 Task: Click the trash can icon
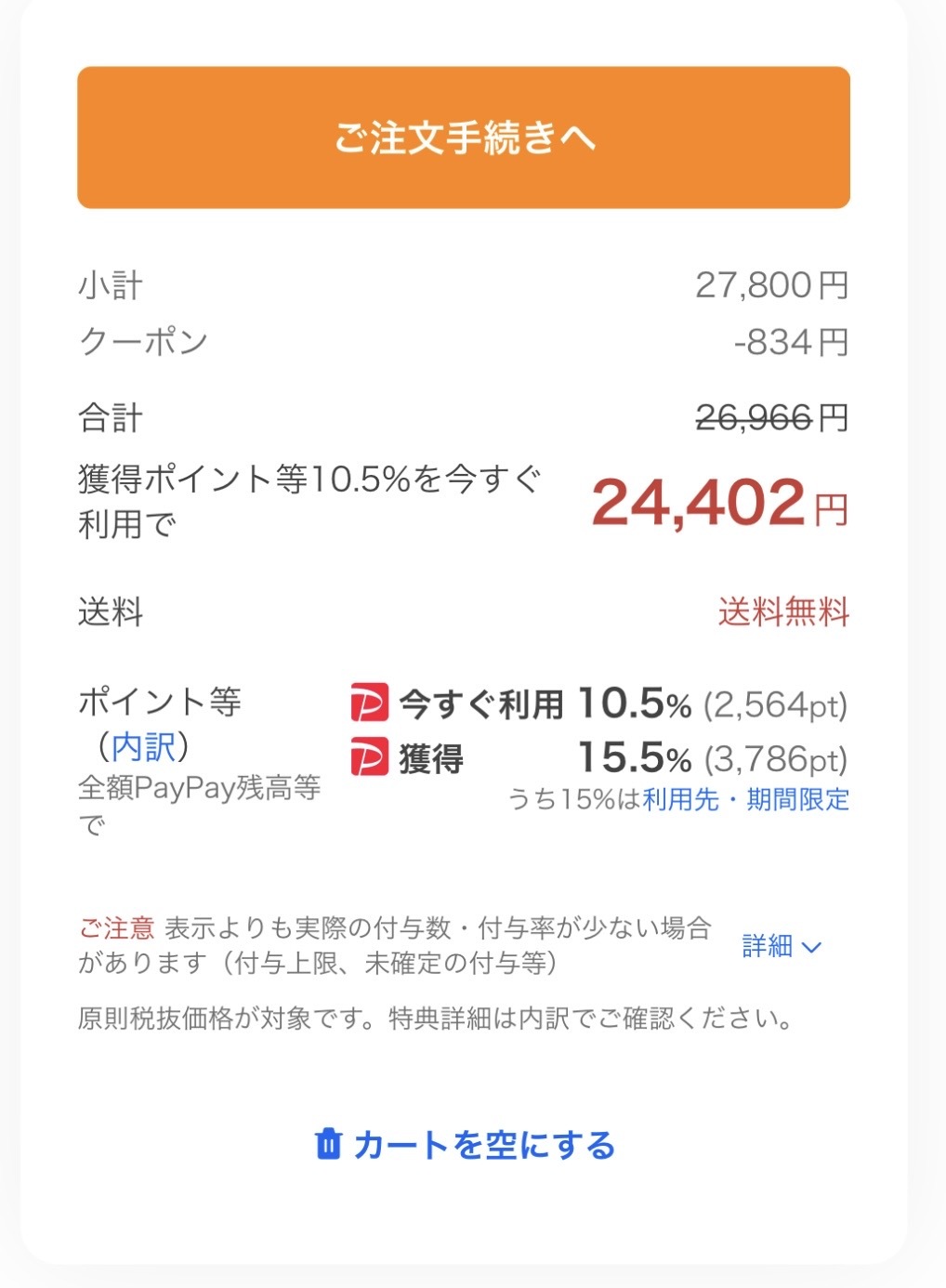click(x=328, y=1144)
